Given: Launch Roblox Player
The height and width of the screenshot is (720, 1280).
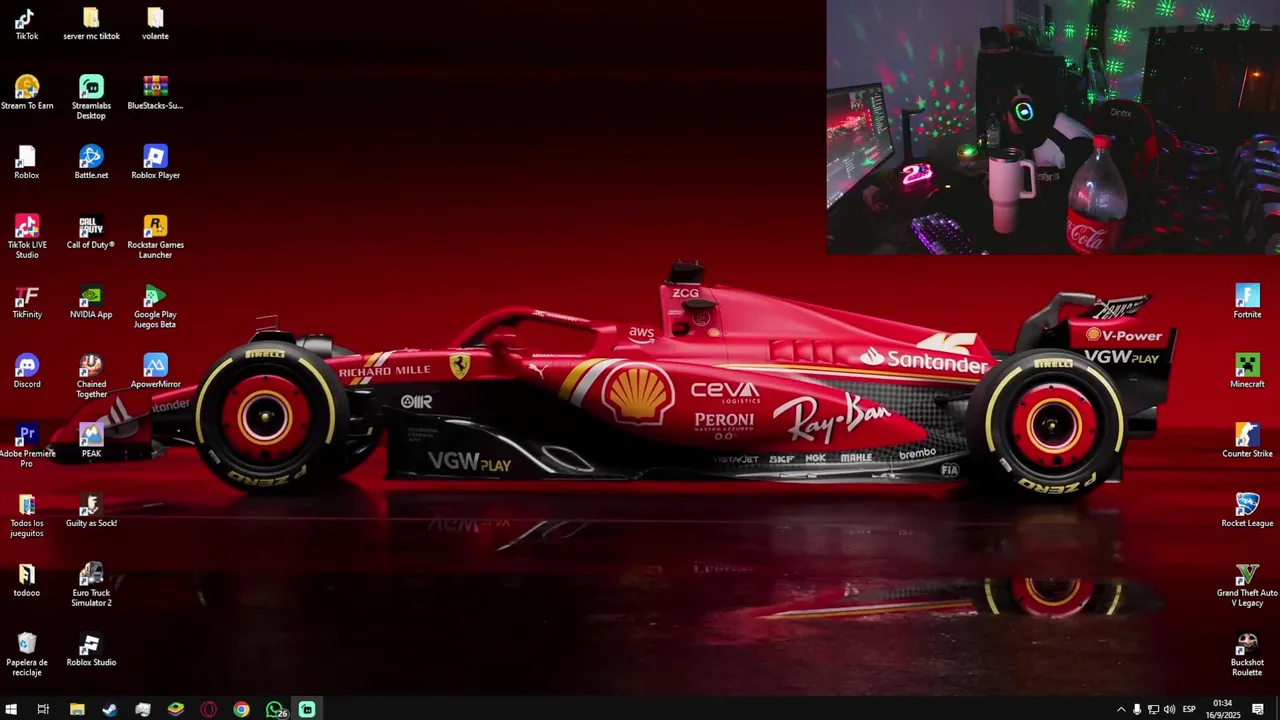Looking at the screenshot, I should tap(155, 163).
